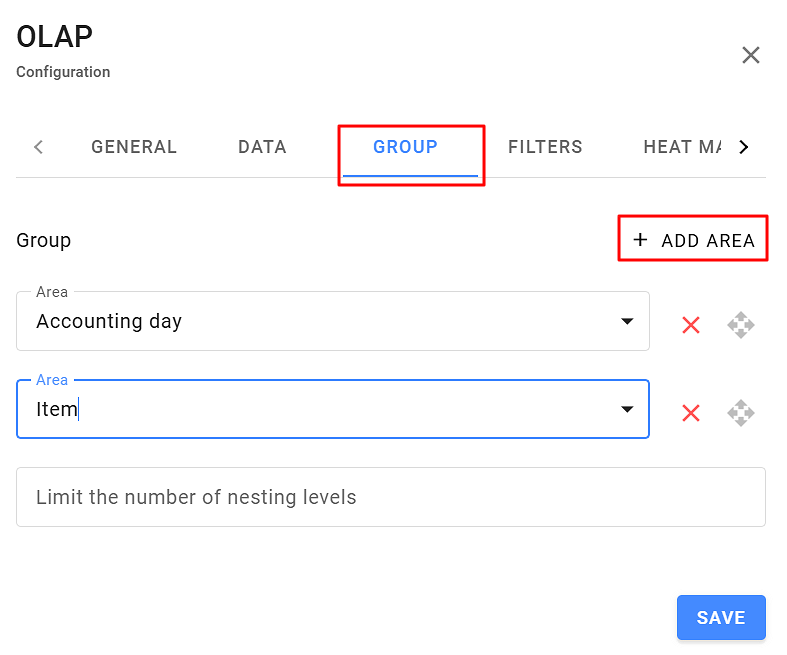Expand the Accounting day dropdown arrow
Image resolution: width=787 pixels, height=655 pixels.
[x=627, y=321]
